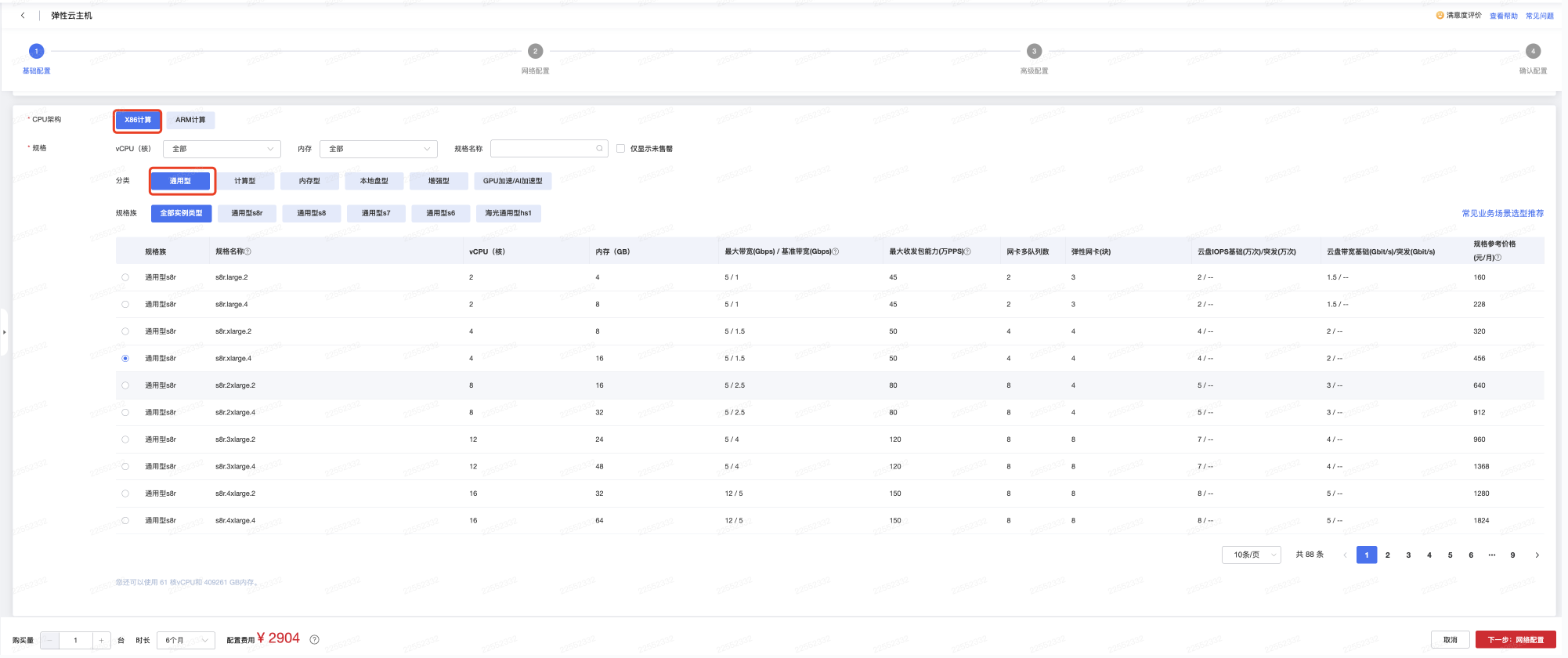Check the 仅显示未售罄 checkbox
Image resolution: width=1568 pixels, height=658 pixels.
[620, 148]
